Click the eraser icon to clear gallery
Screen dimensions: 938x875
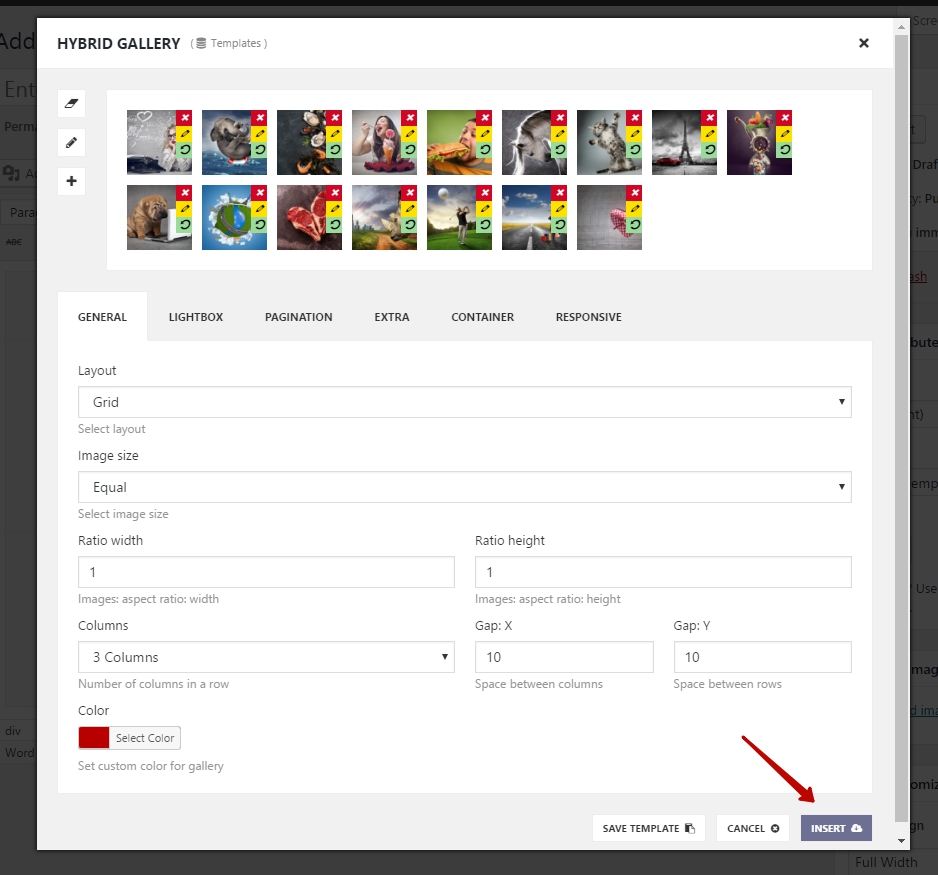tap(71, 103)
